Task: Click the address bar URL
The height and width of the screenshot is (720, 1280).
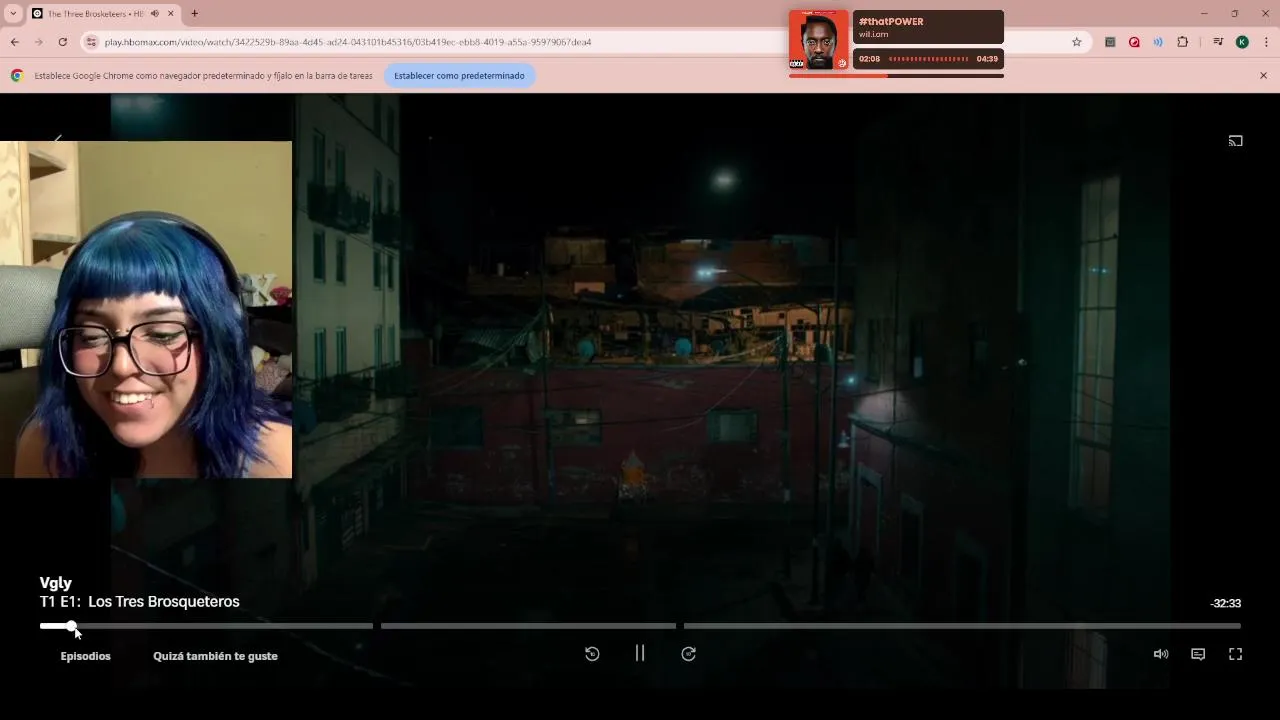Action: (x=348, y=42)
